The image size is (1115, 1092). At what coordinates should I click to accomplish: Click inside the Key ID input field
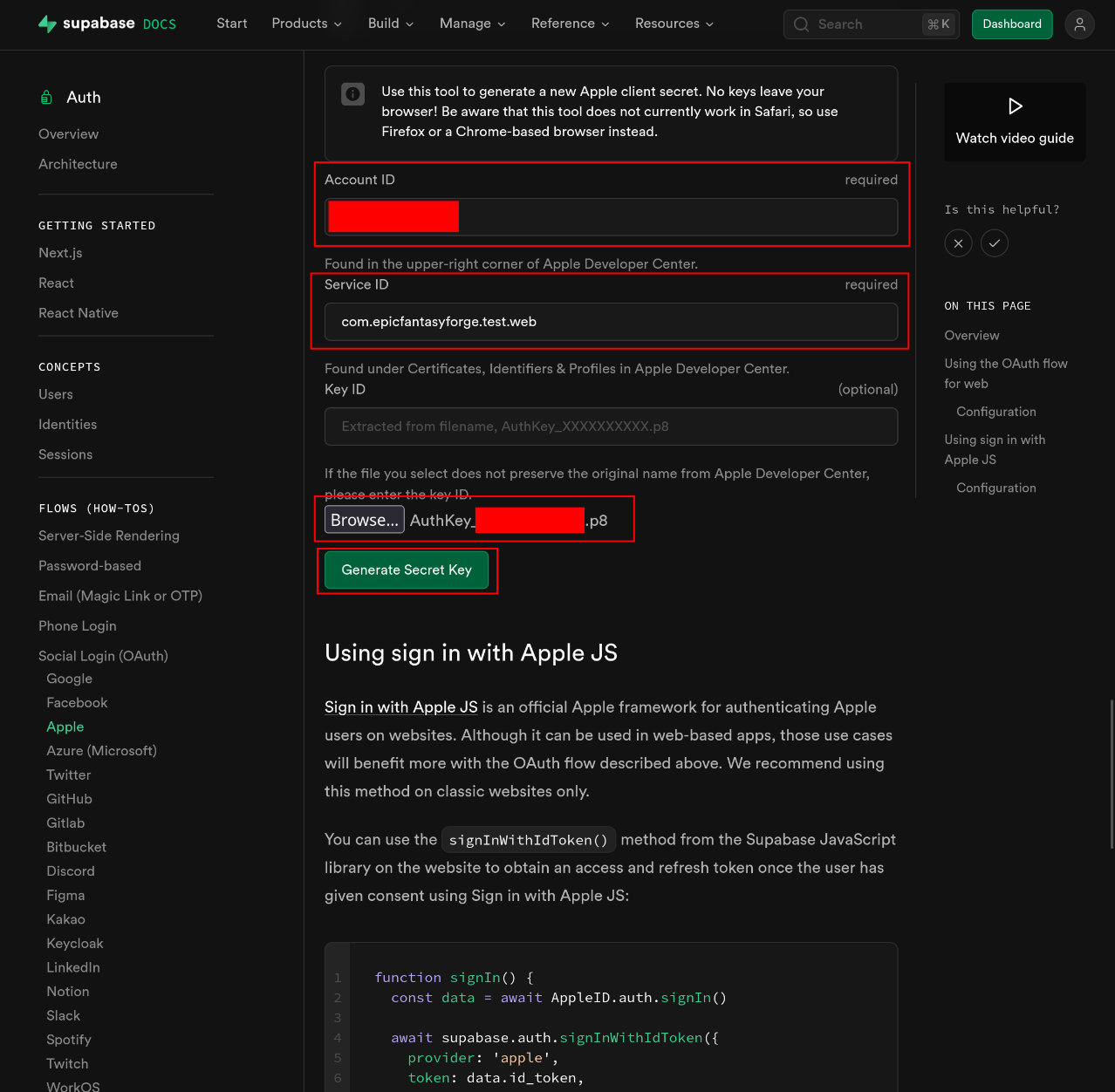pos(611,427)
